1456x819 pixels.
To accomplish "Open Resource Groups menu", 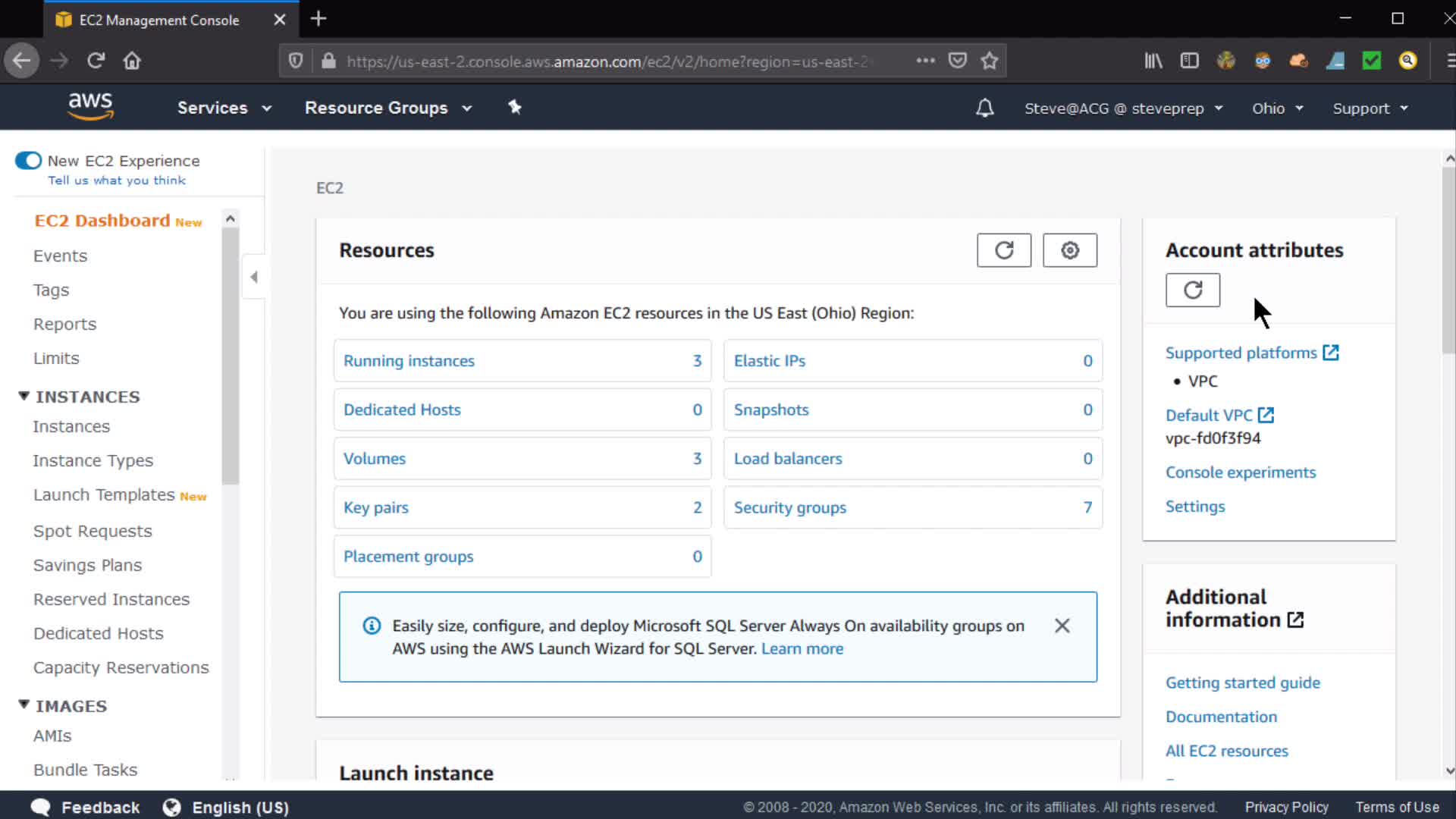I will coord(388,108).
